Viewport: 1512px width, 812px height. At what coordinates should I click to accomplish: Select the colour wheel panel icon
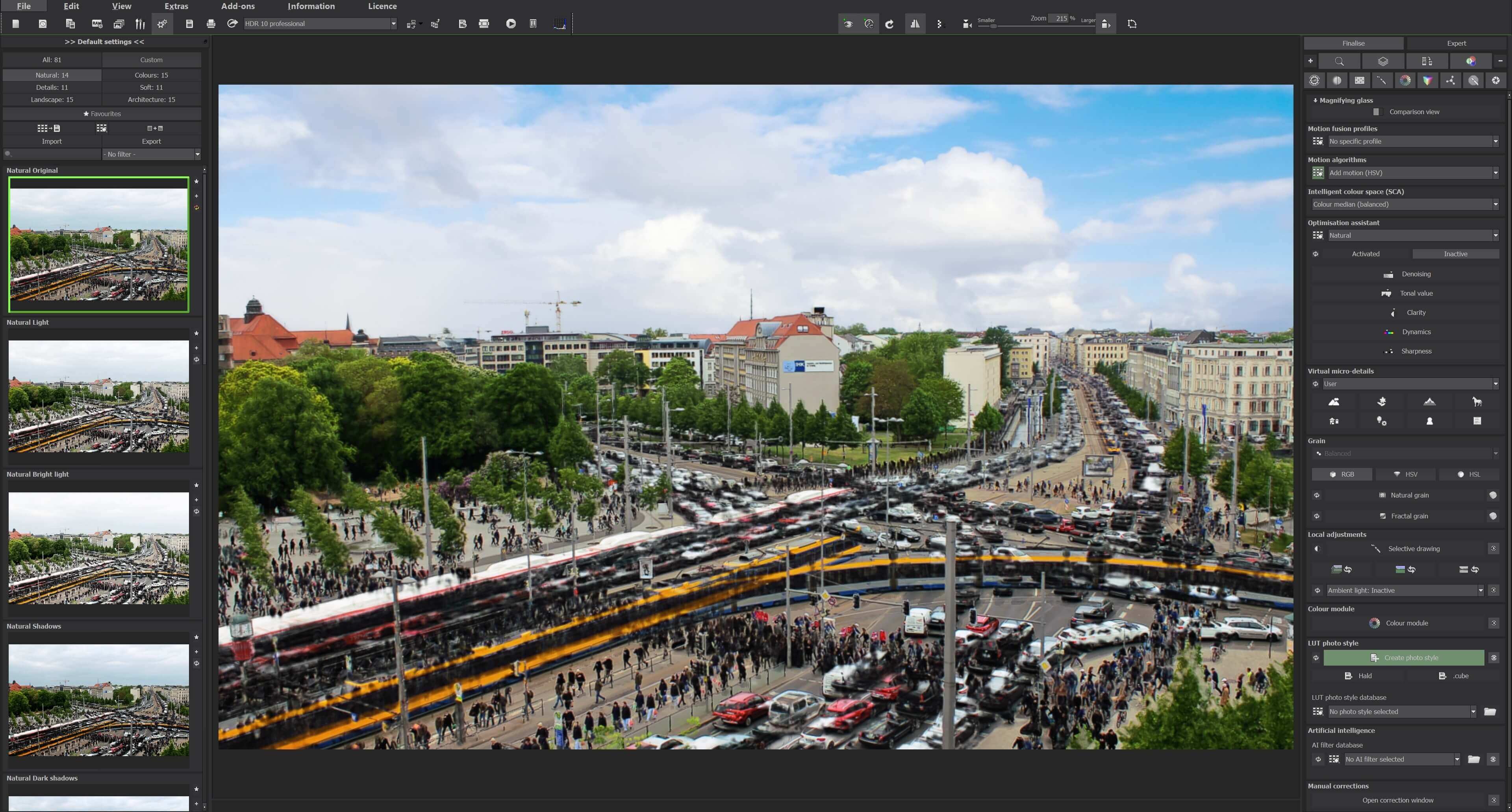click(x=1405, y=80)
